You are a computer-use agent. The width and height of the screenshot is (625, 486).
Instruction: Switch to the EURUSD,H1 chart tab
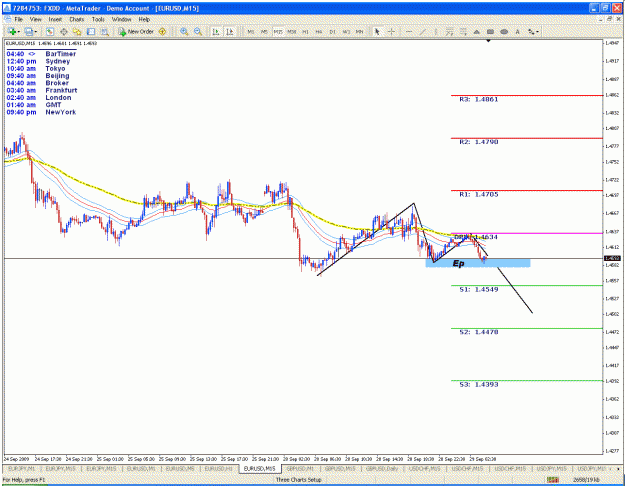(218, 469)
